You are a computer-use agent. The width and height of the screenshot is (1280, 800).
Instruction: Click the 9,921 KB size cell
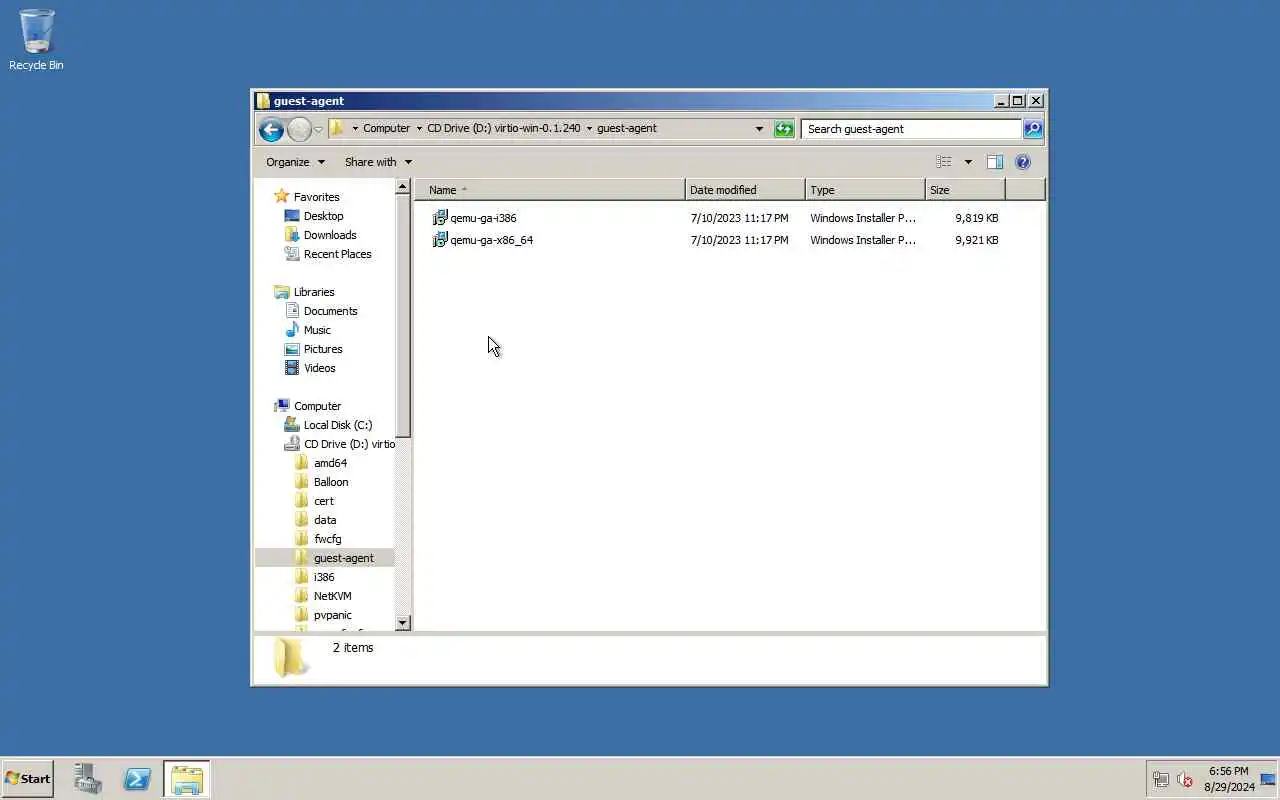[976, 240]
